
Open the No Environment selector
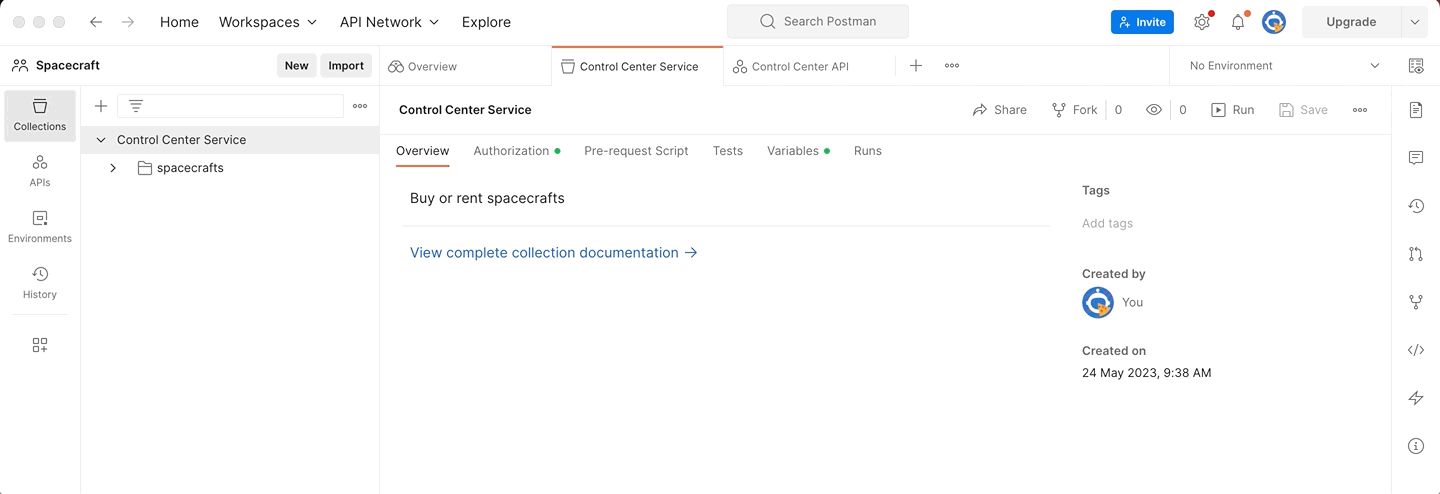click(1284, 66)
